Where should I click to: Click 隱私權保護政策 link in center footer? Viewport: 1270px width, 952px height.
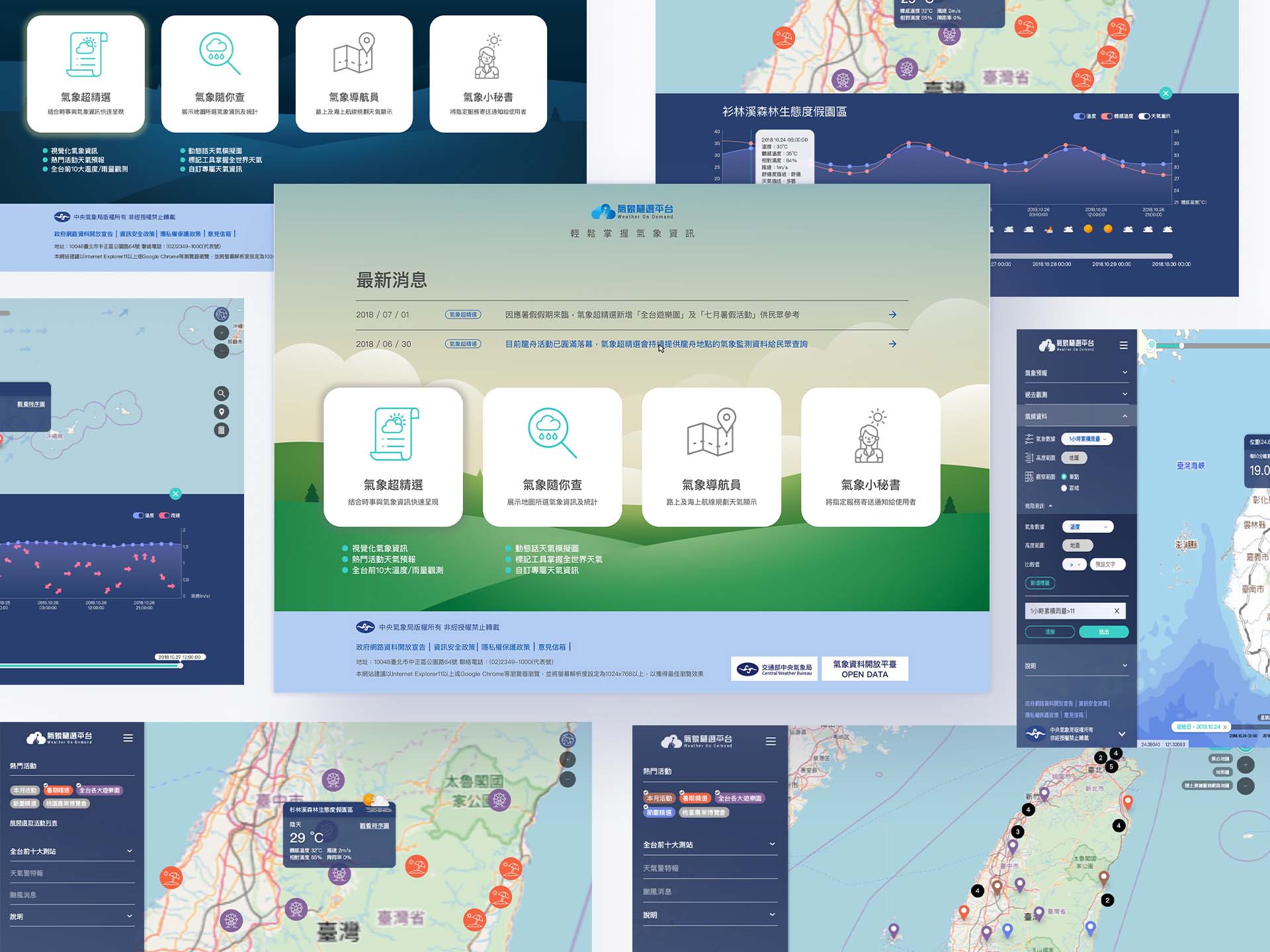506,647
